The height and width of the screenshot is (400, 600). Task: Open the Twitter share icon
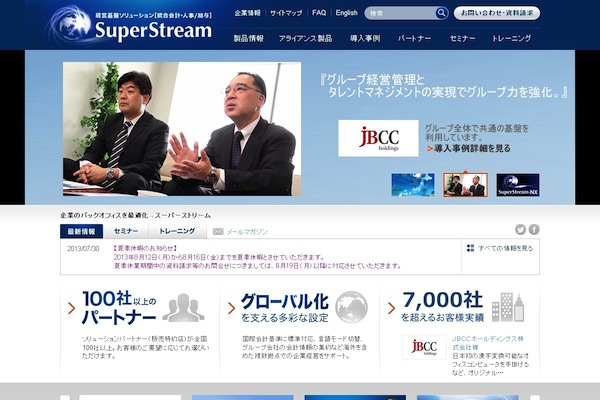coord(520,230)
